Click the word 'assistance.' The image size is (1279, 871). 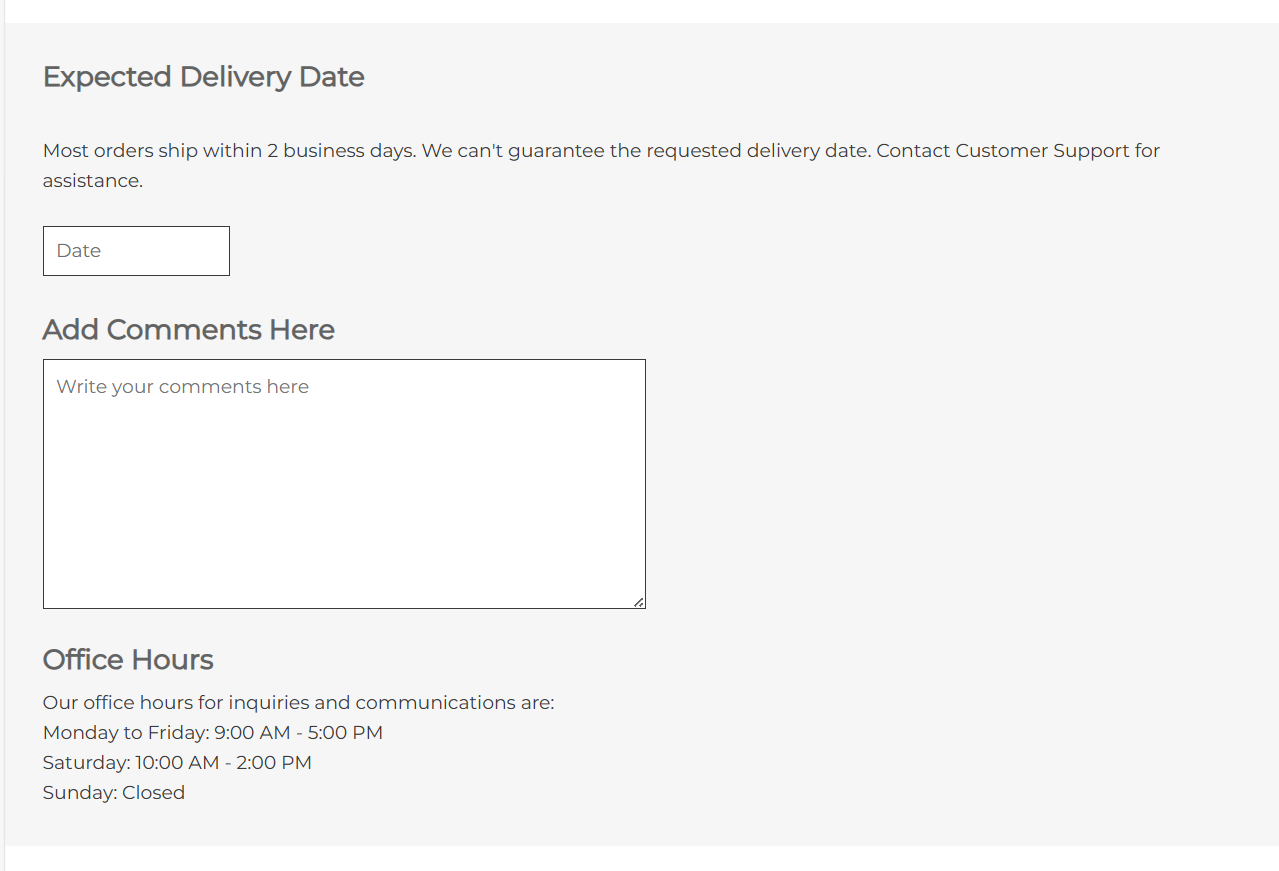click(x=92, y=181)
